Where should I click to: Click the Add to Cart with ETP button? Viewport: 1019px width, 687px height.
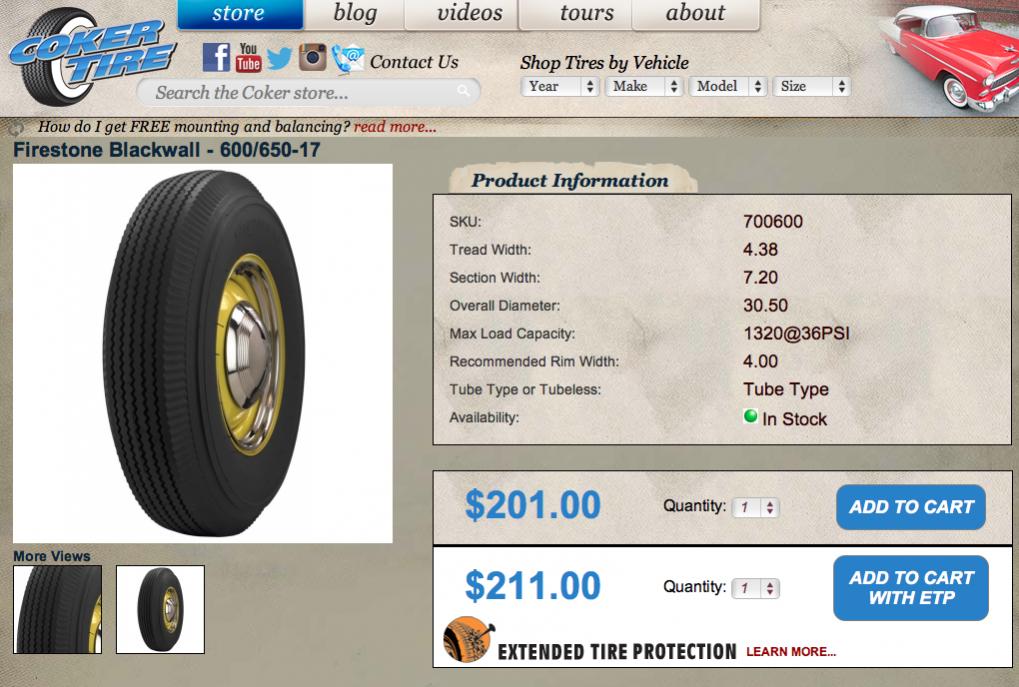[x=910, y=588]
